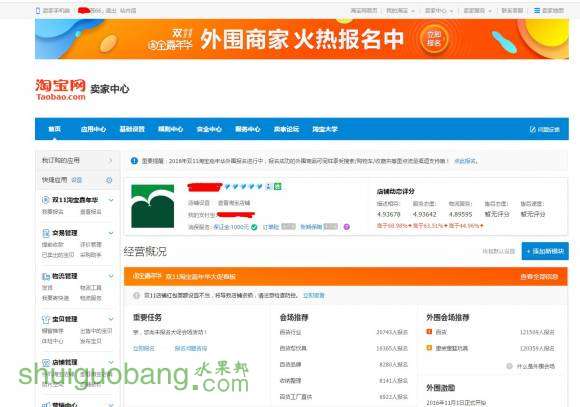The height and width of the screenshot is (407, 580).
Task: Click the grey warning icon in red-packet notice
Action: pos(136,295)
